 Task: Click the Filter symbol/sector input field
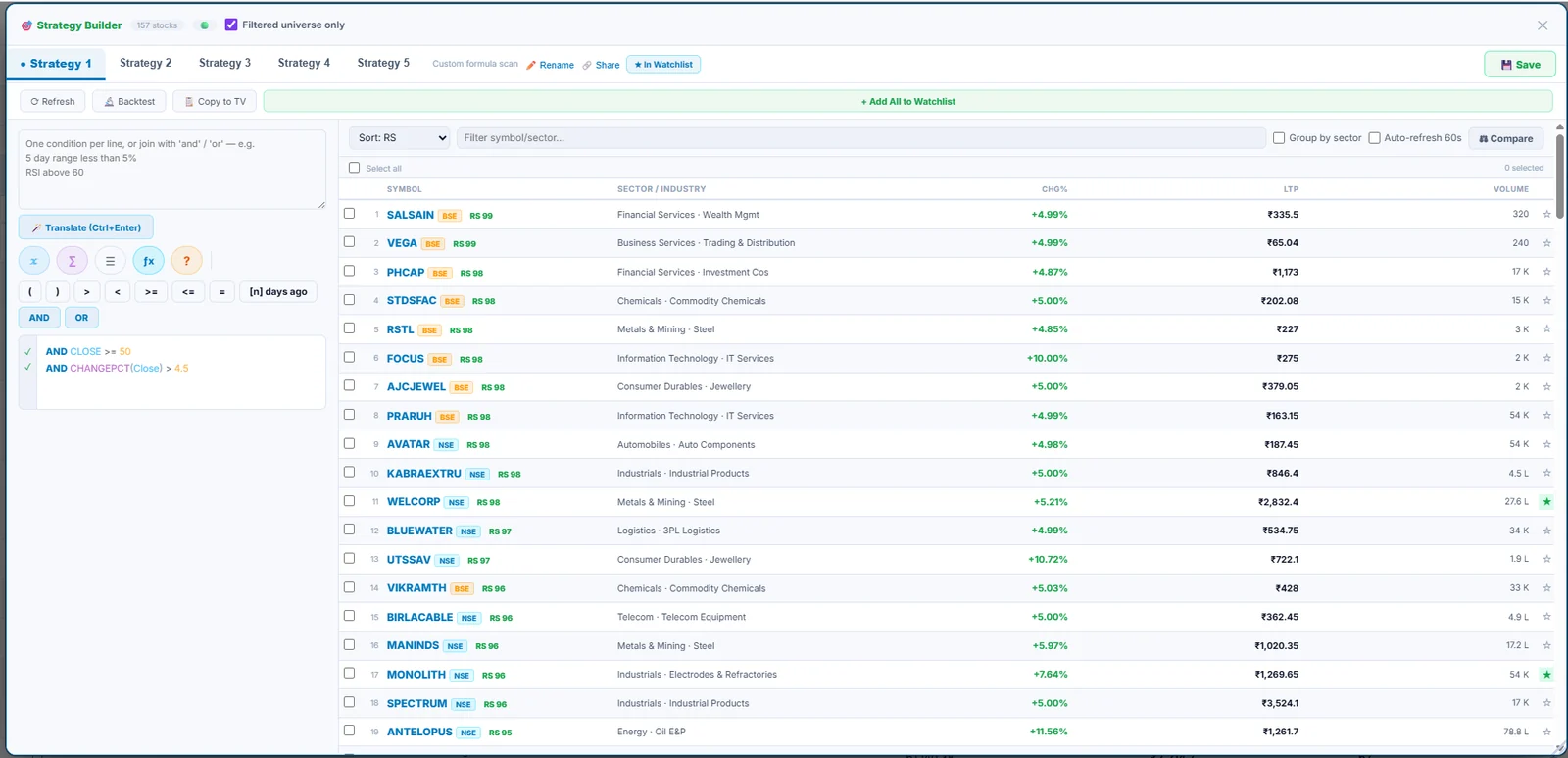[861, 138]
